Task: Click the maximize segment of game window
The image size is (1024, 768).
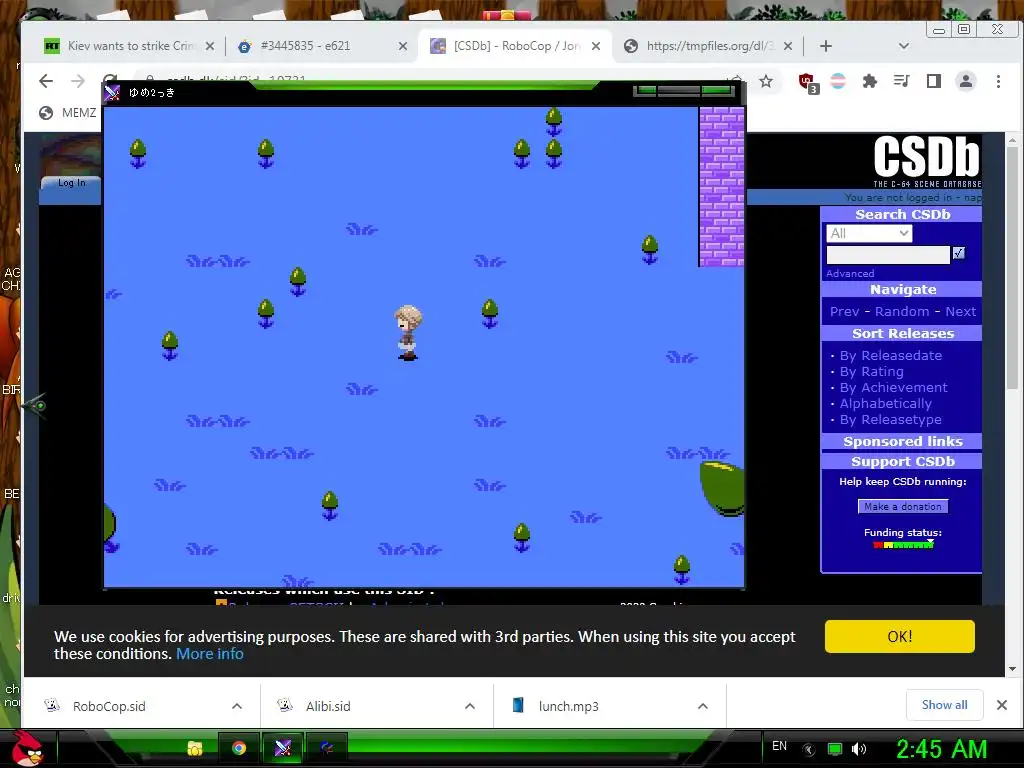Action: coord(679,90)
